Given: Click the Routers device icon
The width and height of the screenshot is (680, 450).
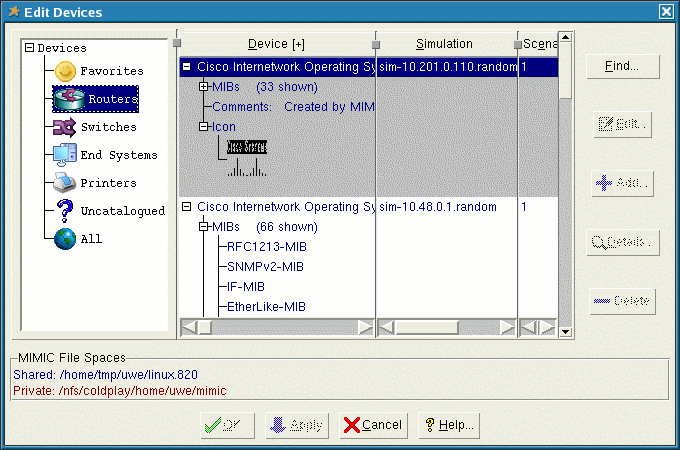Looking at the screenshot, I should click(x=68, y=99).
